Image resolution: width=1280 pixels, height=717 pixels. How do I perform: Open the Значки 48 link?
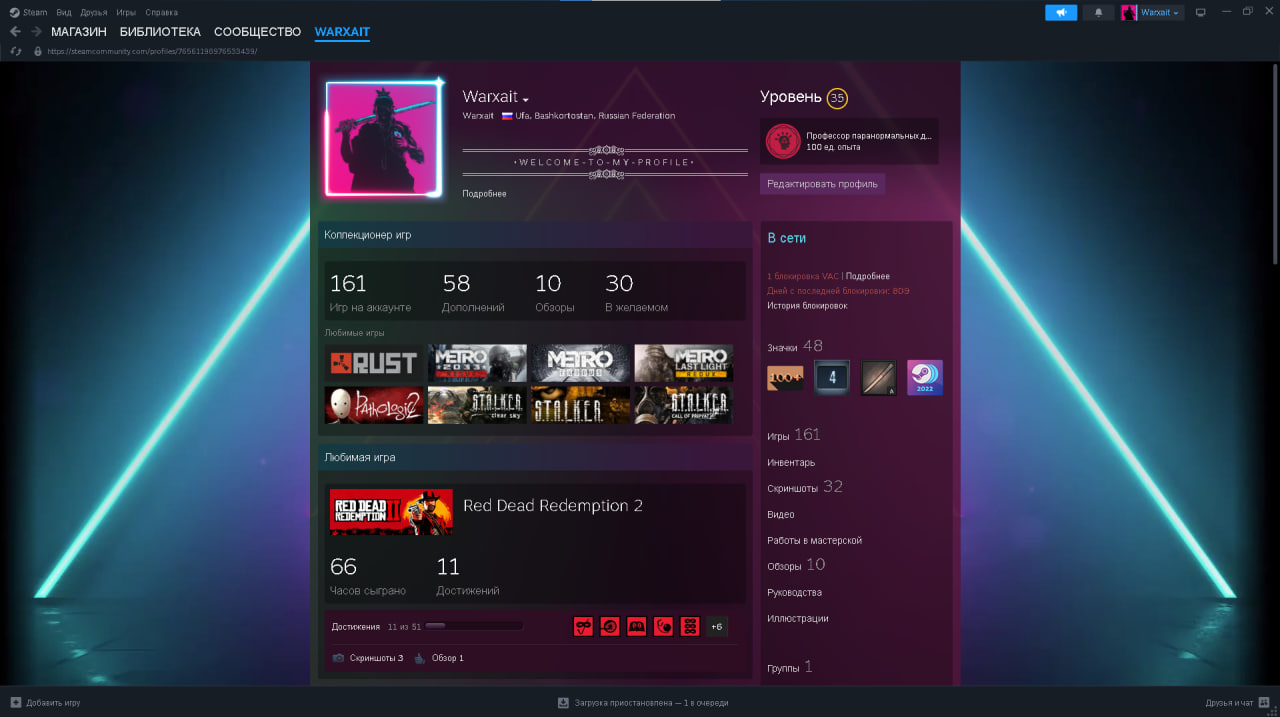point(795,347)
